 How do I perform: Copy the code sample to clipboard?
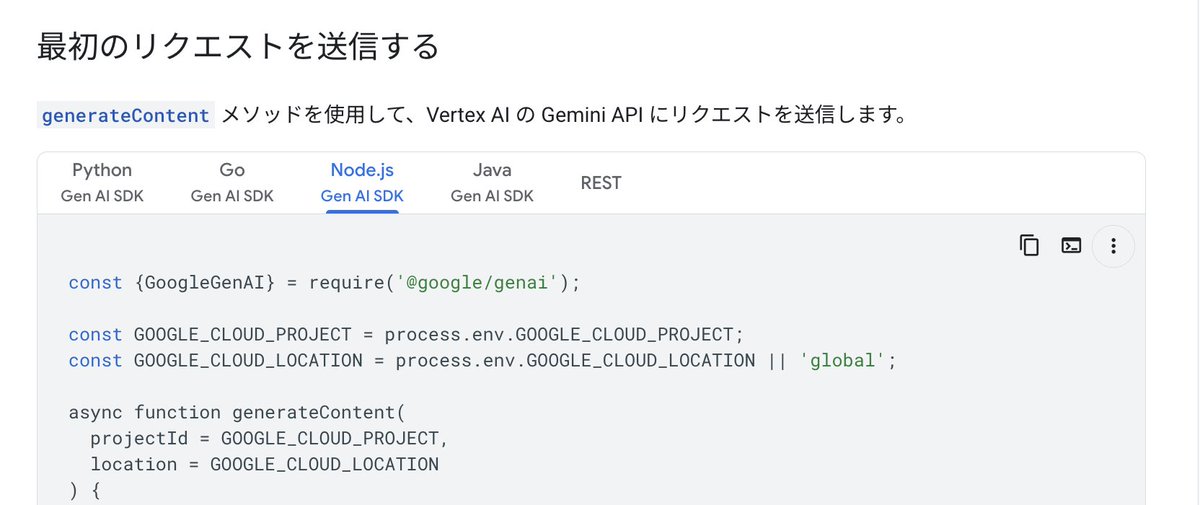point(1029,245)
